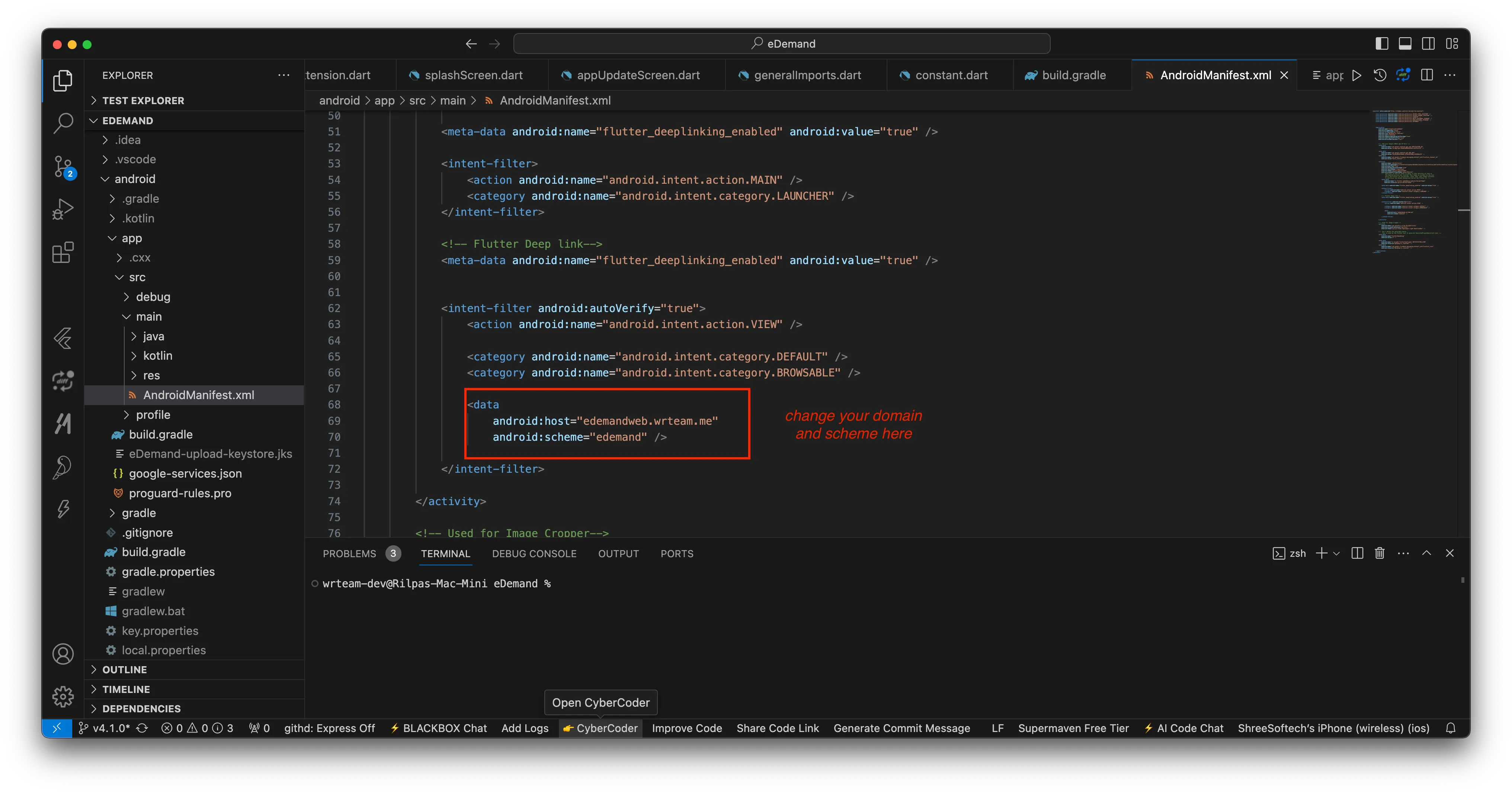Toggle the bottom panel visibility
This screenshot has width=1512, height=793.
tap(1405, 44)
